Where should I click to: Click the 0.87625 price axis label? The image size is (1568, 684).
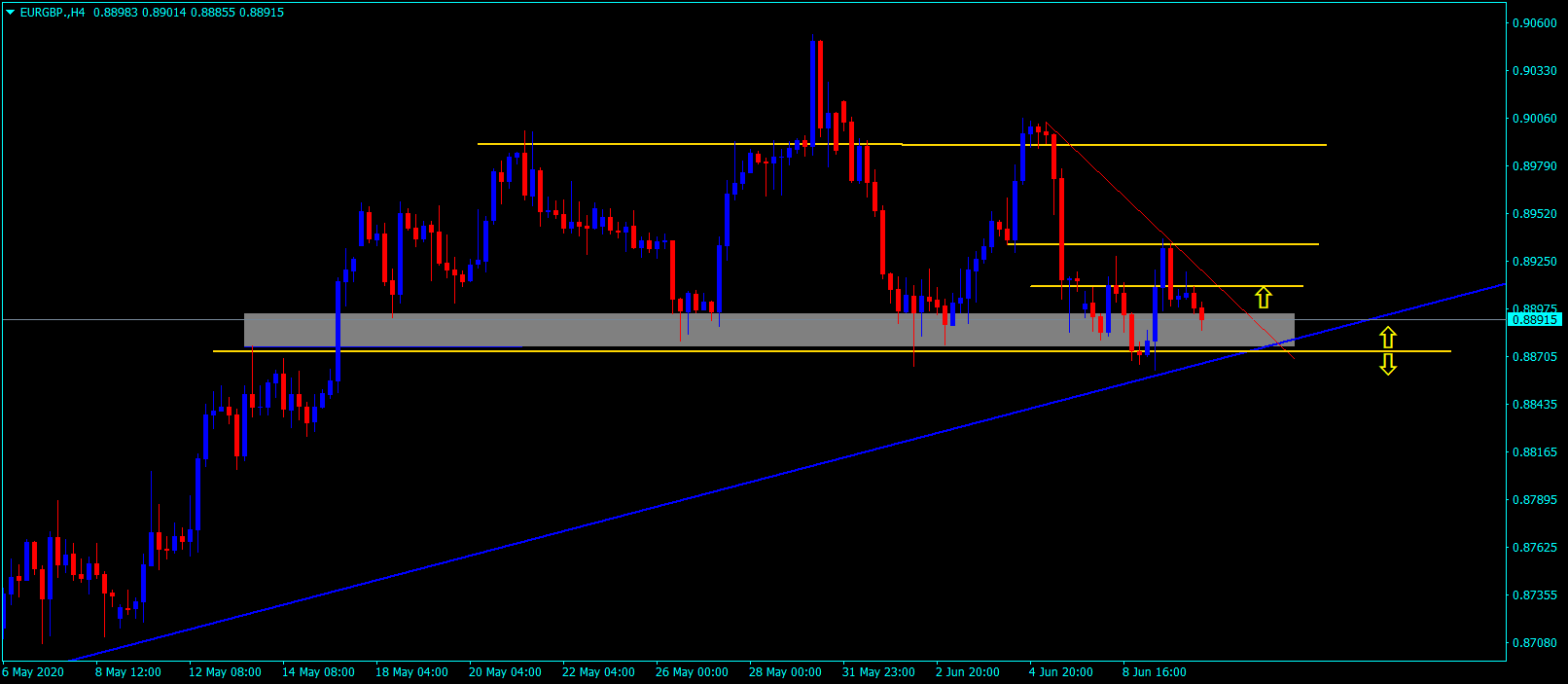(x=1535, y=548)
